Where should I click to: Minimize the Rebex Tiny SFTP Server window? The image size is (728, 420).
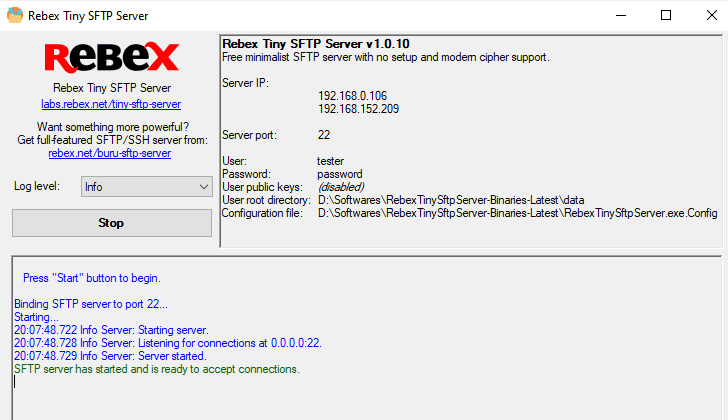[x=621, y=15]
